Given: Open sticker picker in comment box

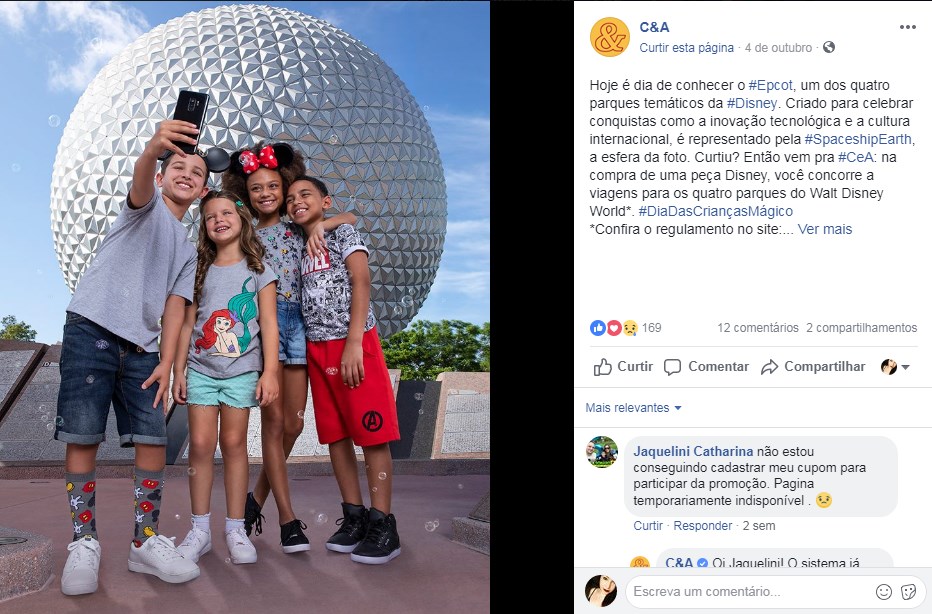Looking at the screenshot, I should 908,591.
